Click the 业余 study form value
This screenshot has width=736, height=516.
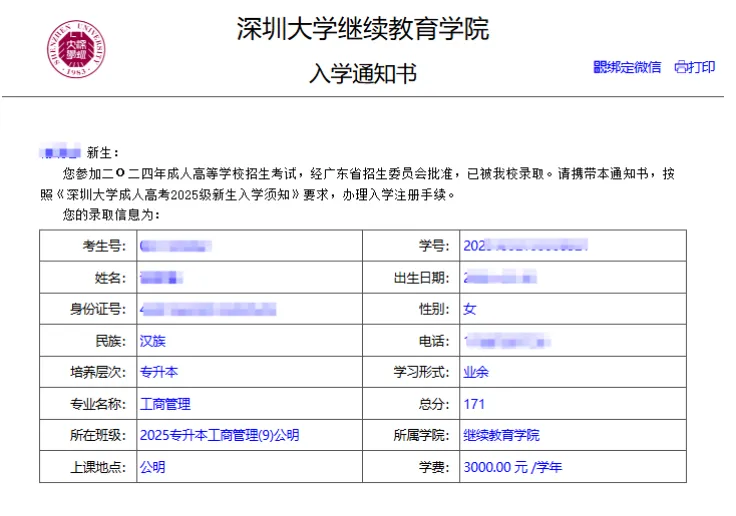(476, 372)
